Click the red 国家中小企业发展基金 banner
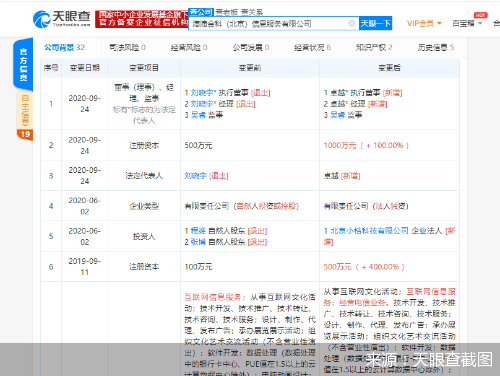 point(142,19)
